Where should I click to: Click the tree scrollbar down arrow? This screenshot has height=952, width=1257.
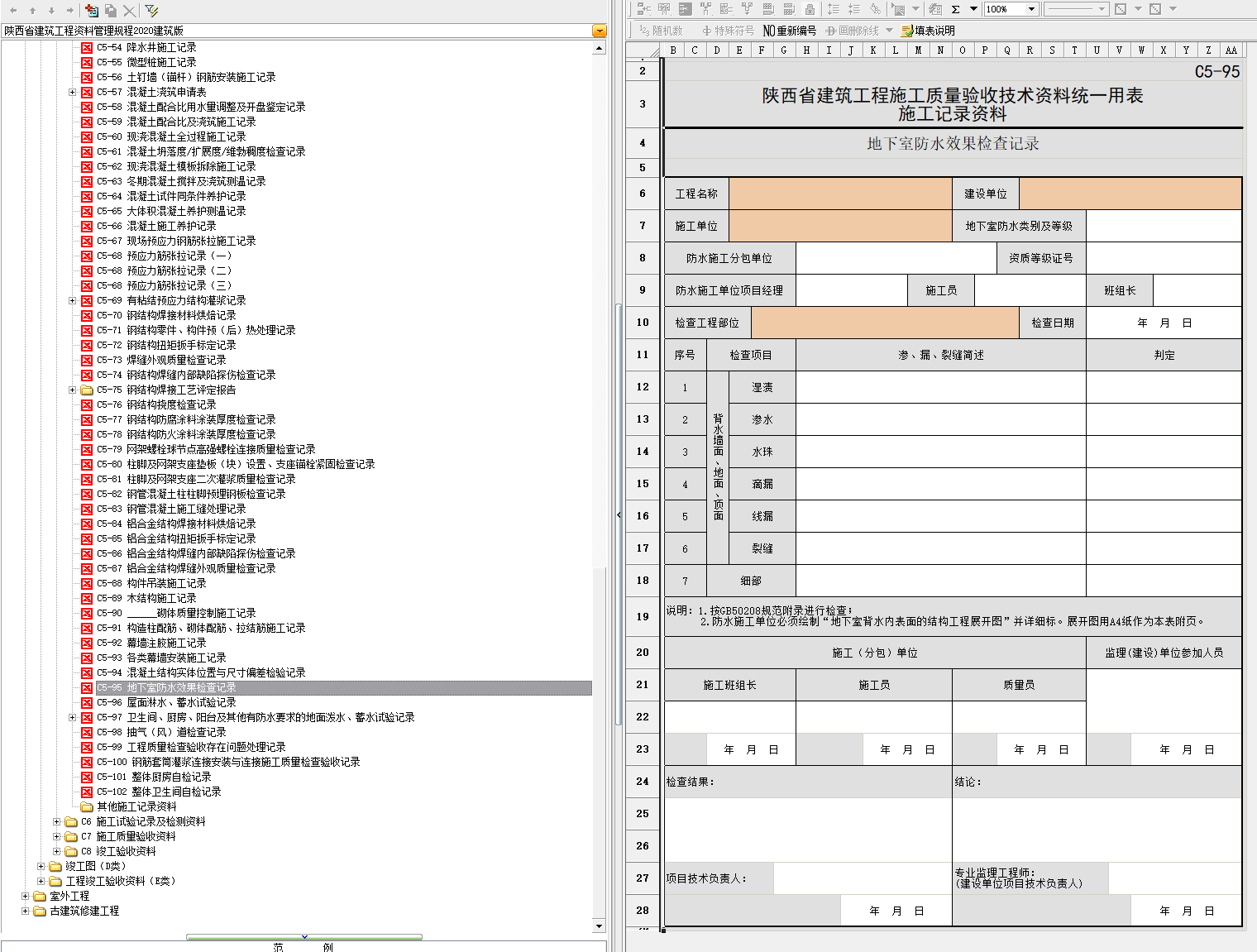pos(600,926)
